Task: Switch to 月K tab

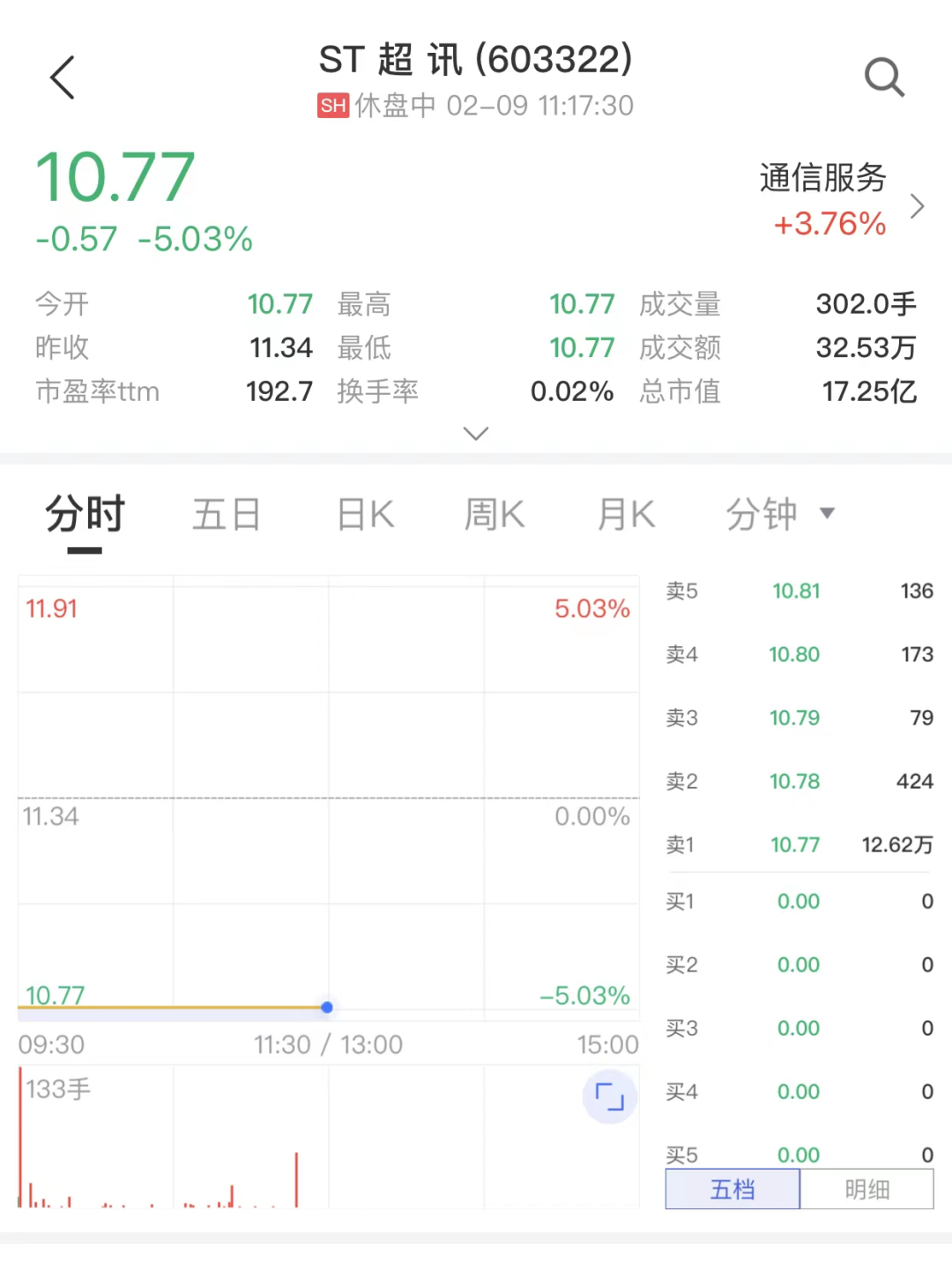Action: (x=626, y=514)
